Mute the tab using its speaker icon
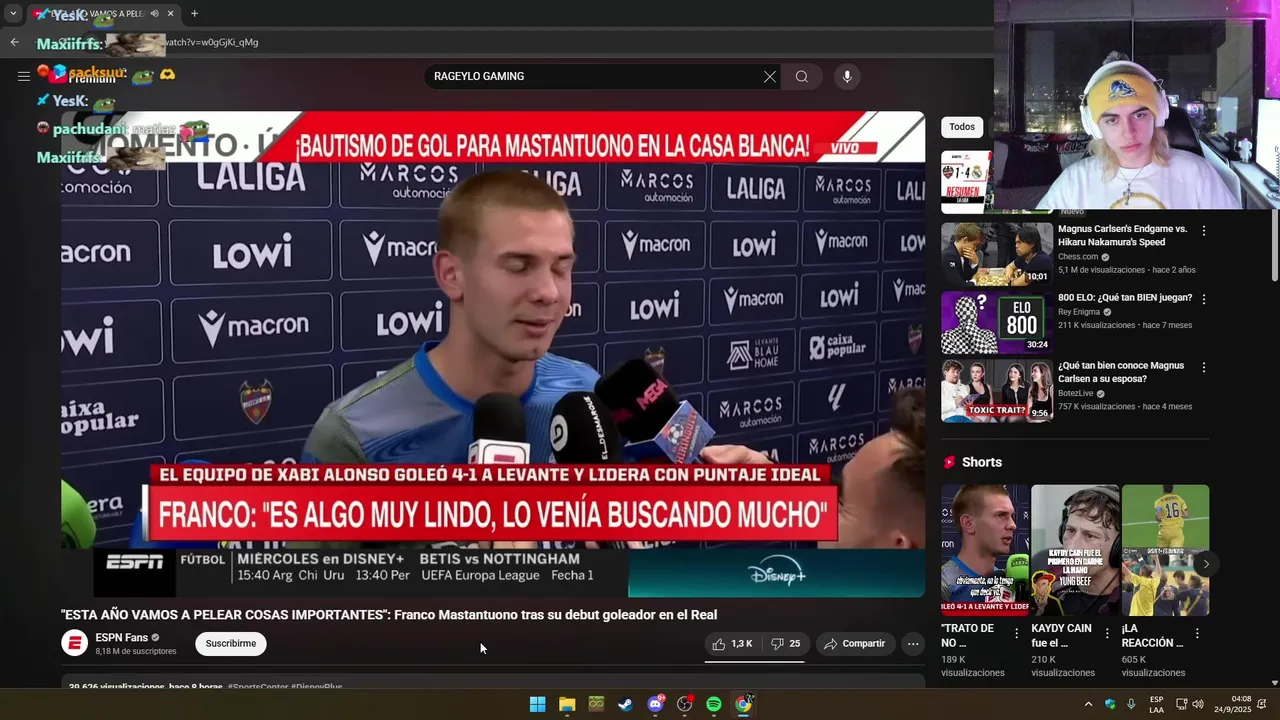The height and width of the screenshot is (720, 1280). tap(154, 14)
